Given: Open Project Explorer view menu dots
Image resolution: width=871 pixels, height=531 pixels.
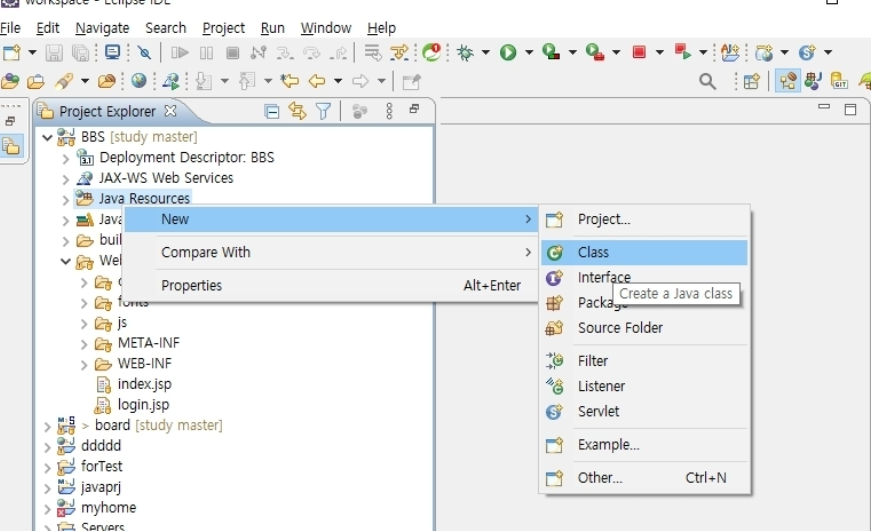Looking at the screenshot, I should [x=389, y=111].
